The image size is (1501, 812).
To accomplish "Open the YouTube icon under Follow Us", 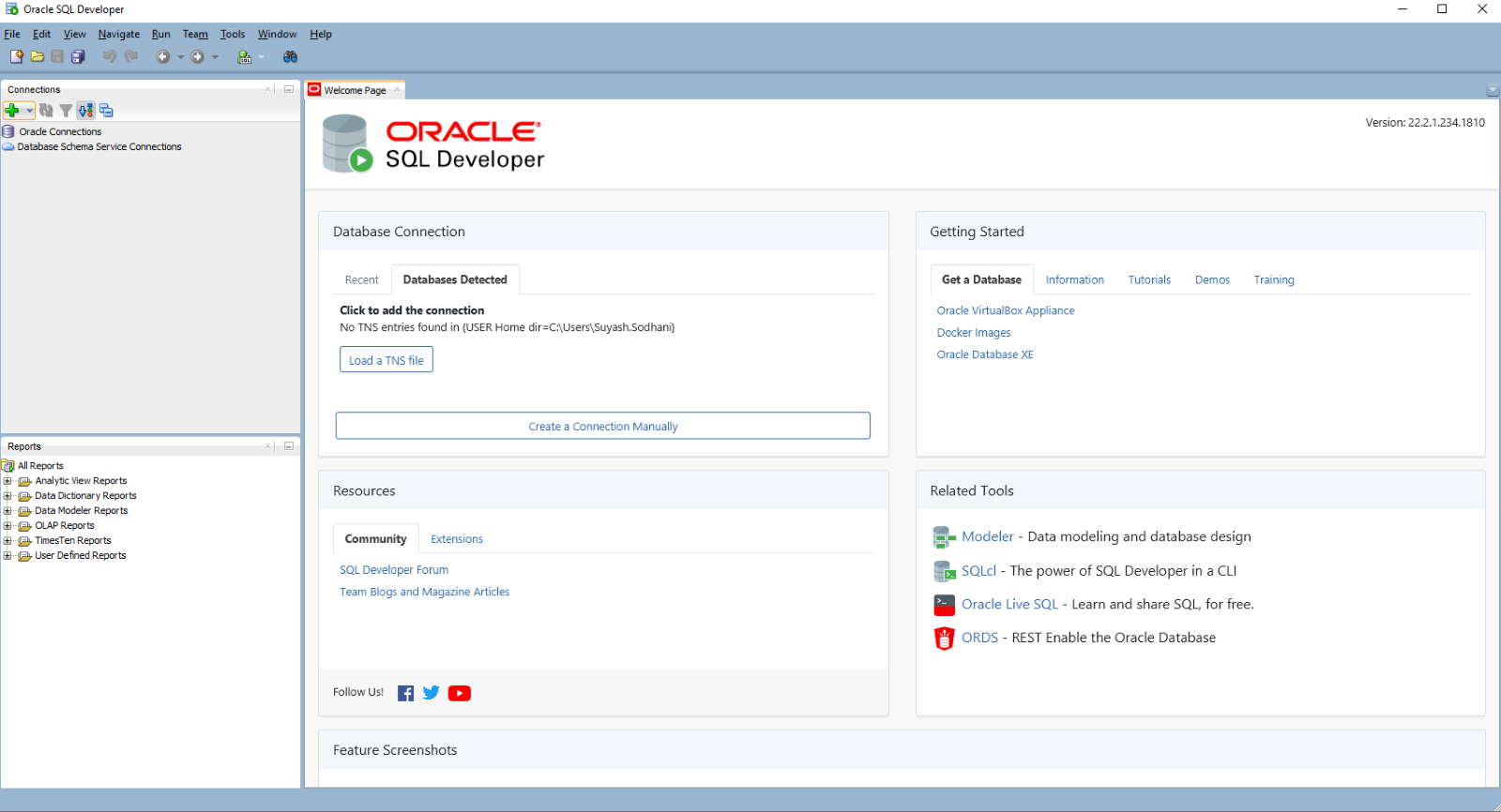I will click(x=459, y=693).
